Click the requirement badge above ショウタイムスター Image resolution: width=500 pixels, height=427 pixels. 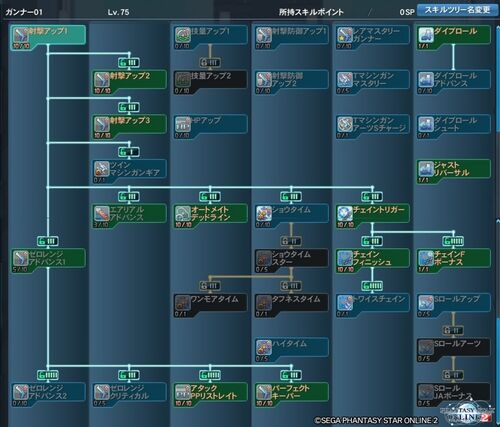(291, 241)
